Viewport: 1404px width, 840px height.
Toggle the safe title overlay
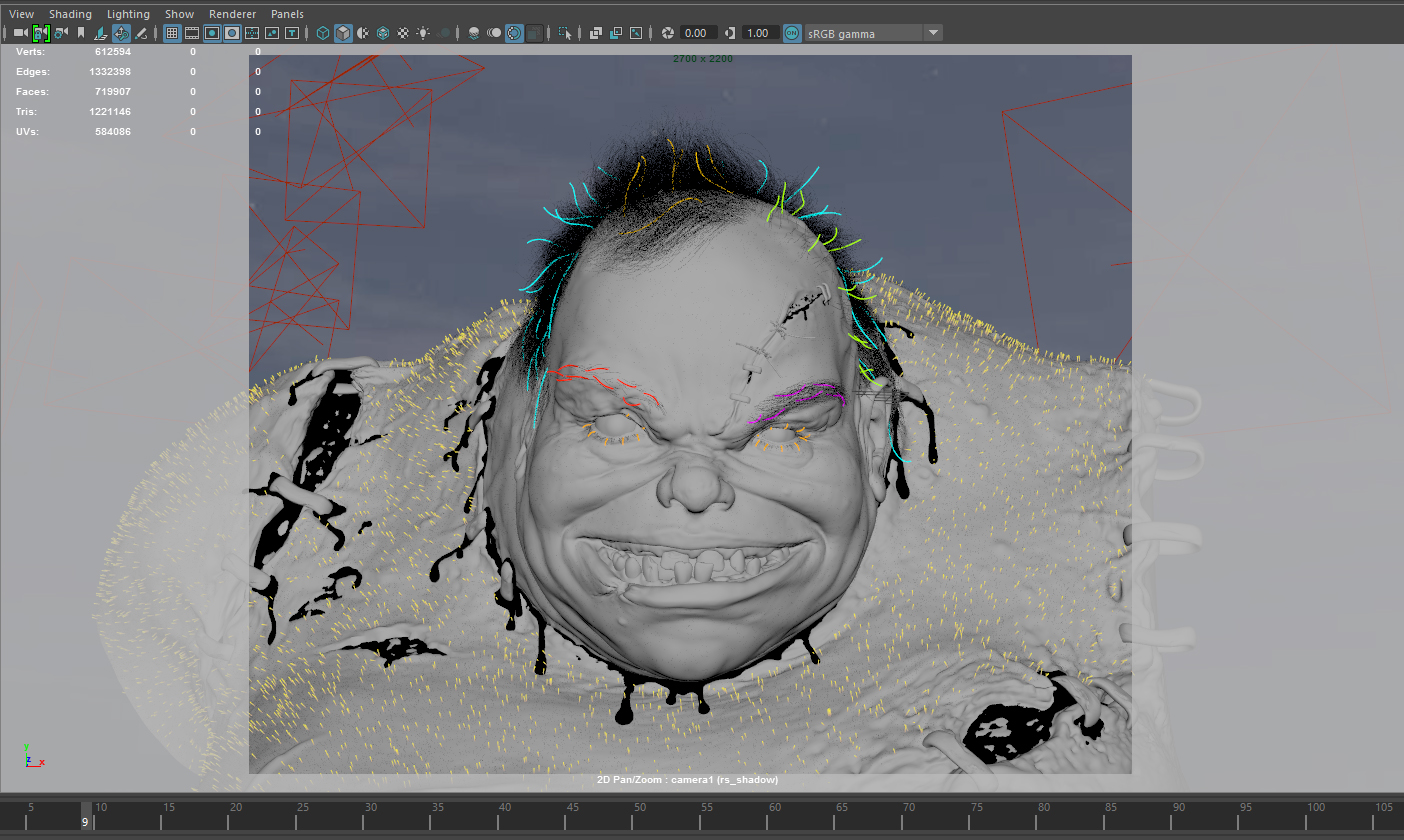(292, 33)
